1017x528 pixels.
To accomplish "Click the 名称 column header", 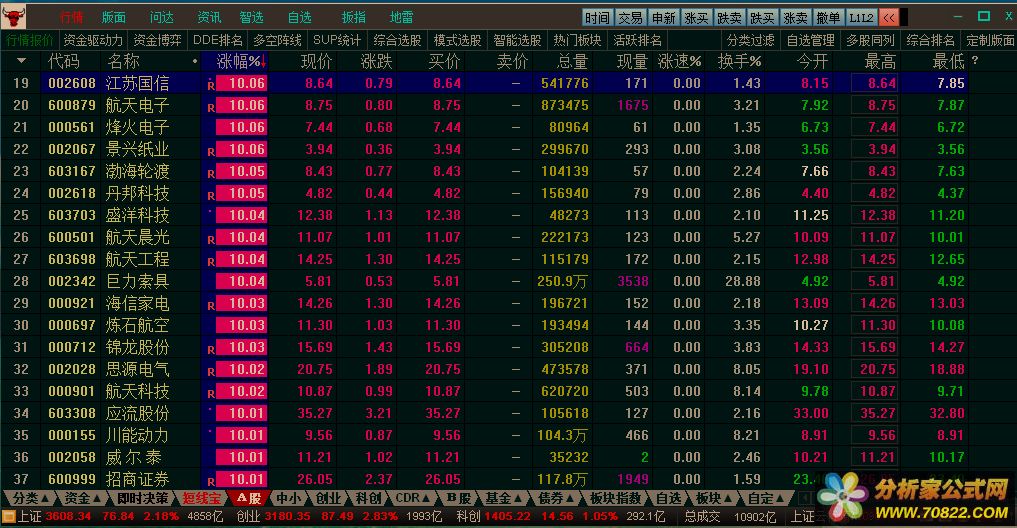I will click(124, 62).
